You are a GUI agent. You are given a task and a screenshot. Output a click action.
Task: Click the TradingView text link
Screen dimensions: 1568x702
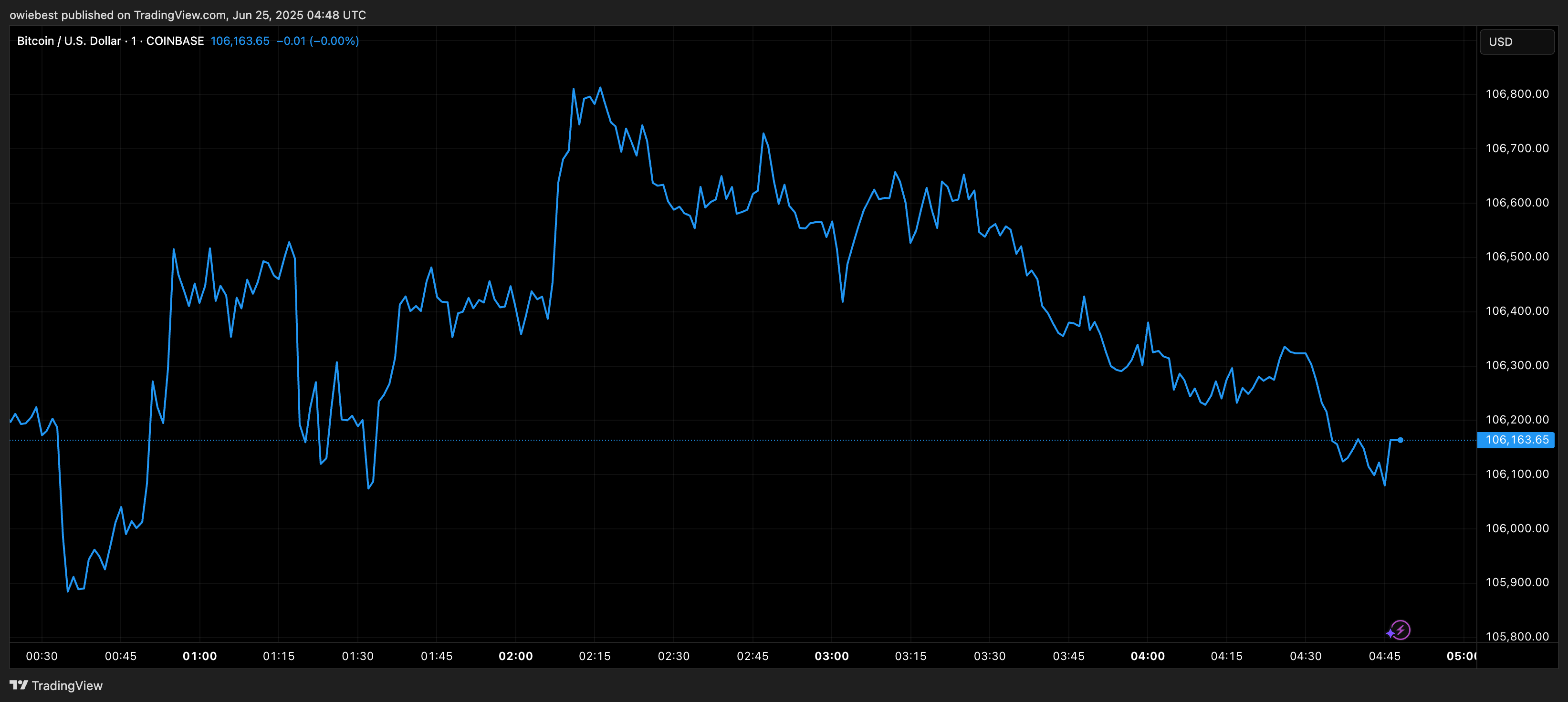(x=67, y=686)
